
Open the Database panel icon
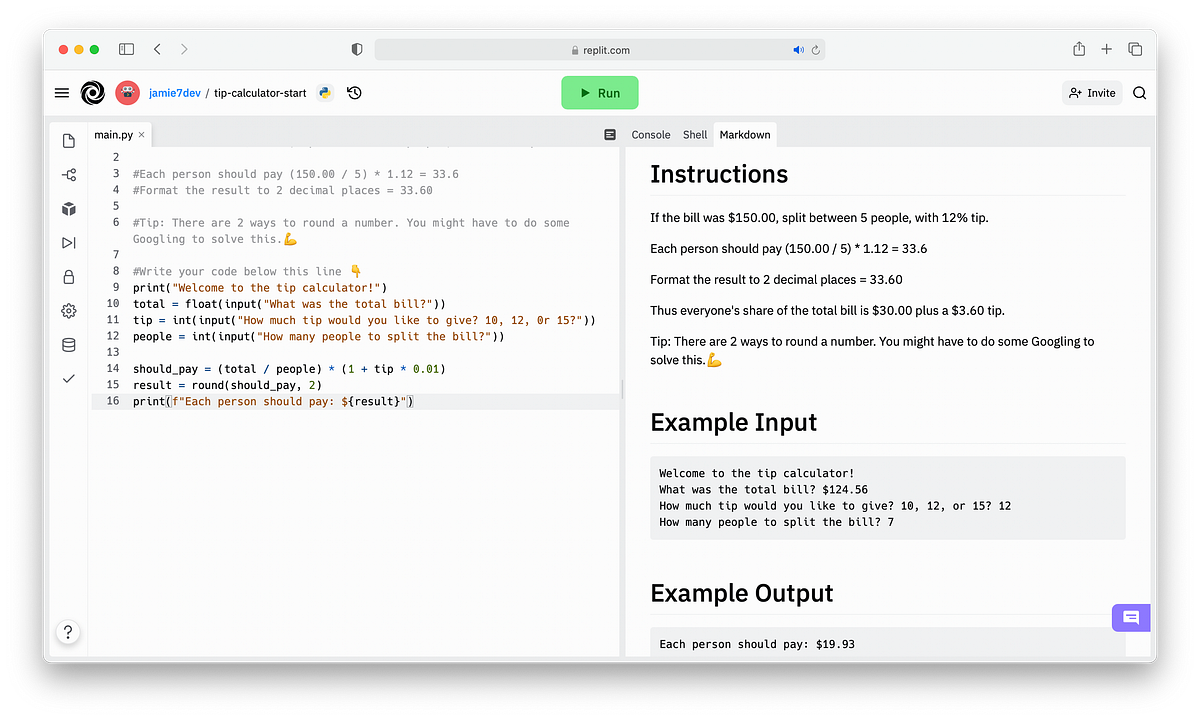[68, 344]
